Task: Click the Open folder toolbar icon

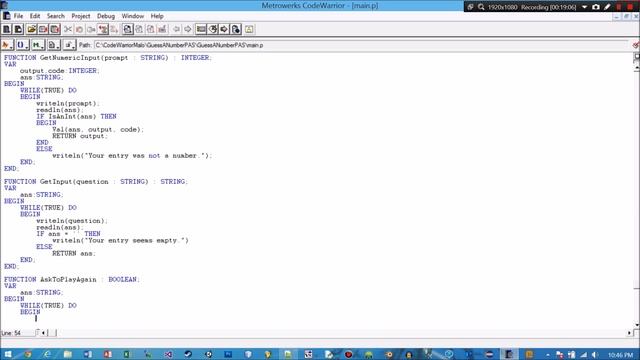Action: point(31,29)
